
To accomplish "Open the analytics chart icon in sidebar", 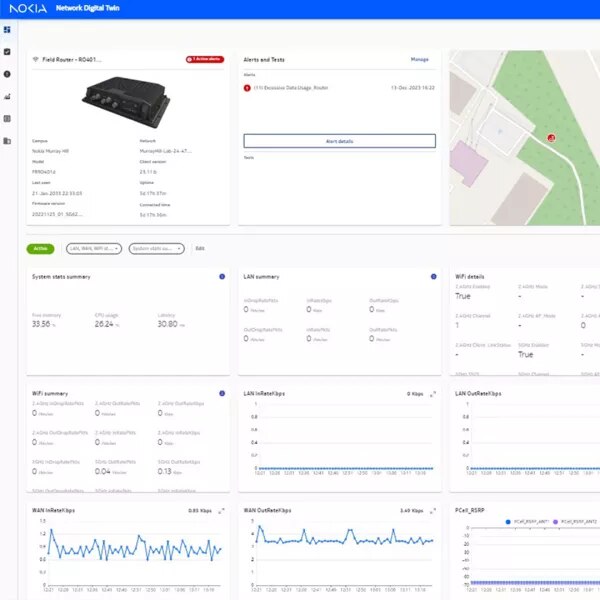I will [x=7, y=97].
